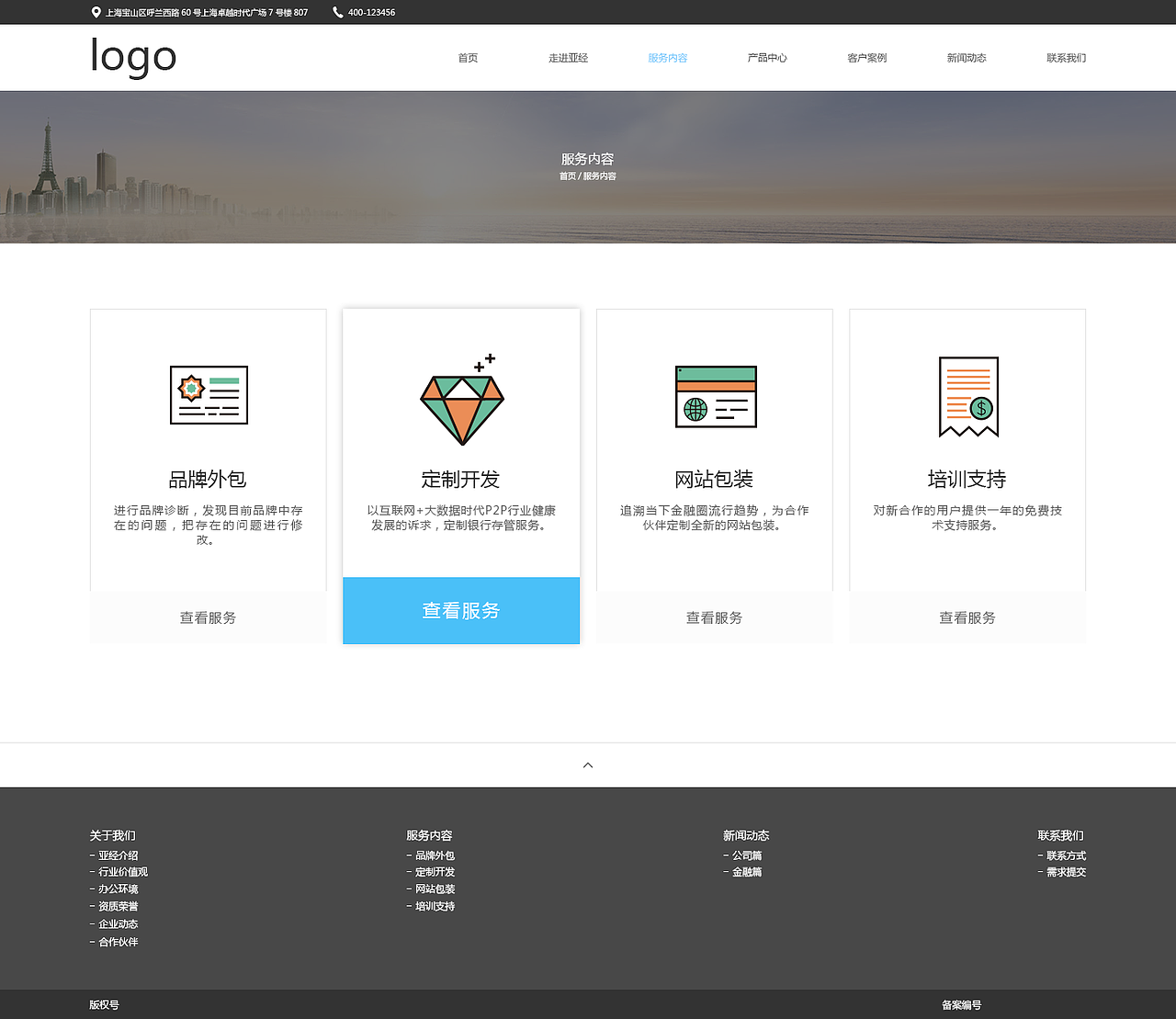Click the blue 查看服务 button under 定制开发
The image size is (1176, 1019).
[x=461, y=610]
